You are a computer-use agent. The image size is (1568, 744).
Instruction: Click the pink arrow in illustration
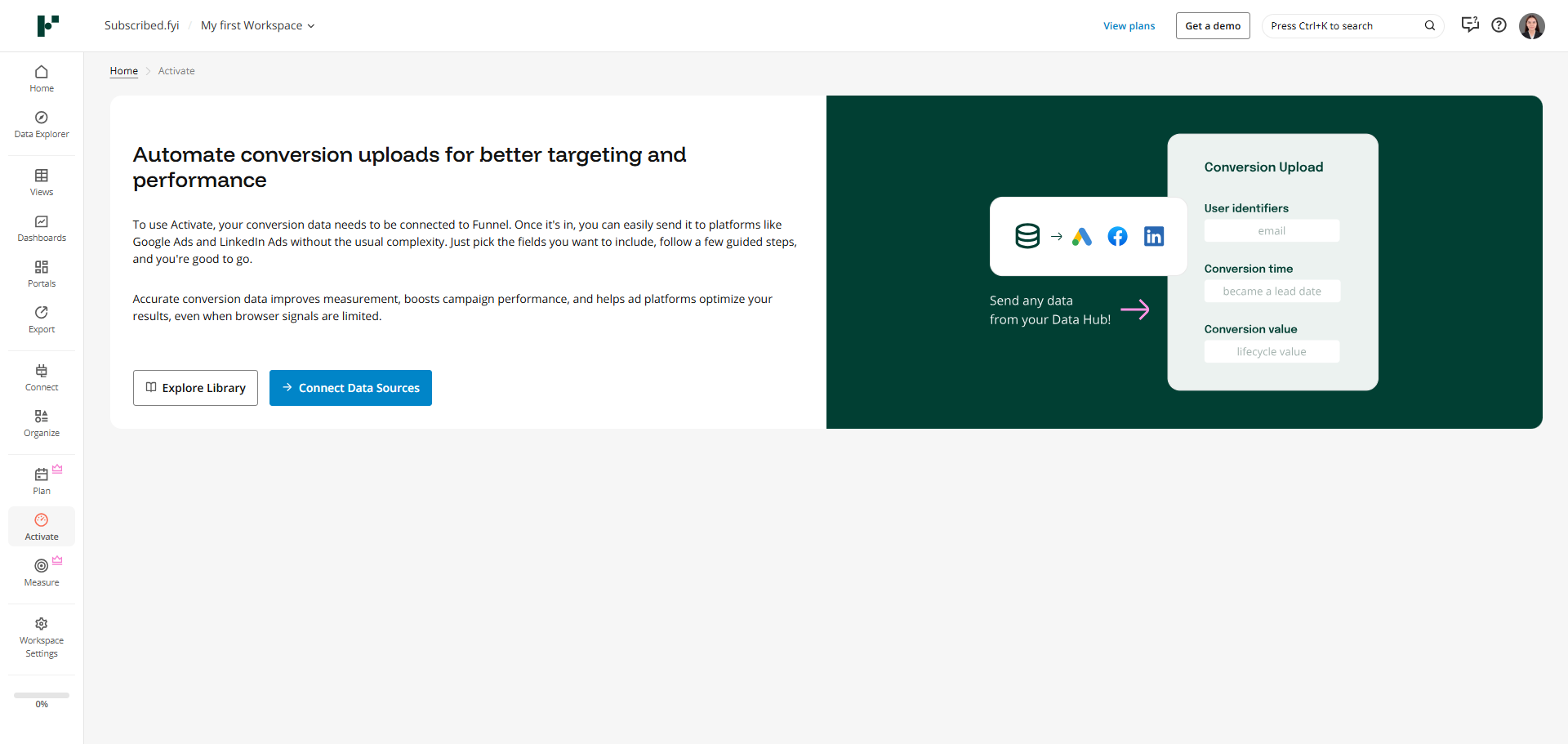1135,310
